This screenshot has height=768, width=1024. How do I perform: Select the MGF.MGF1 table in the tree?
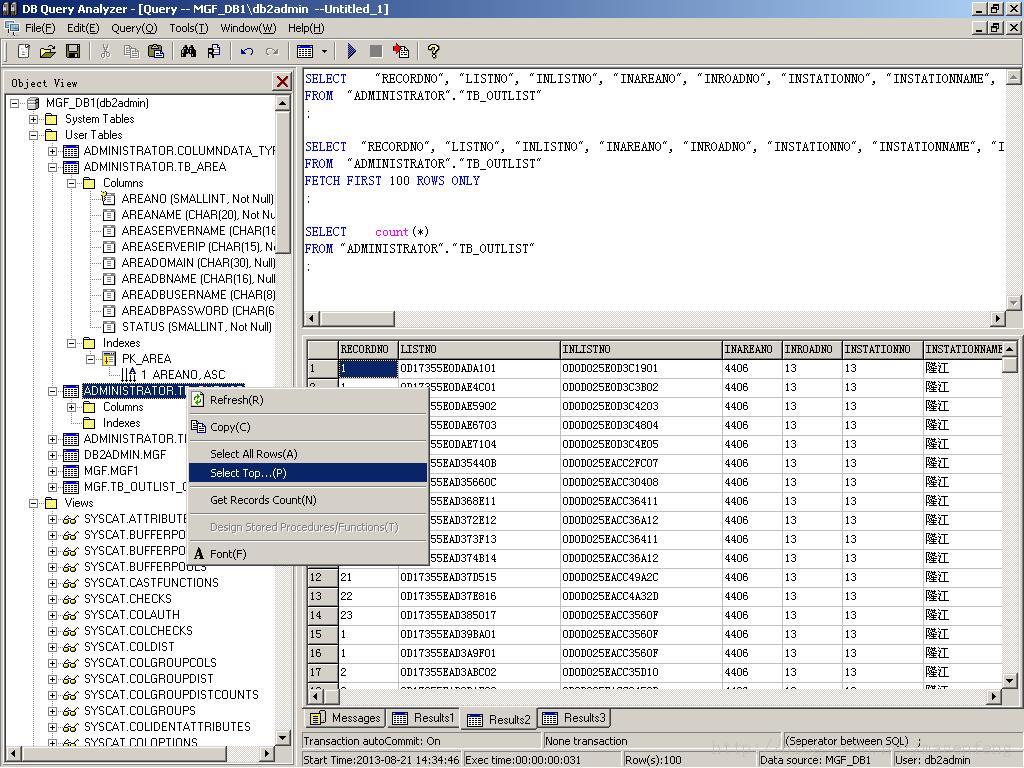coord(111,471)
